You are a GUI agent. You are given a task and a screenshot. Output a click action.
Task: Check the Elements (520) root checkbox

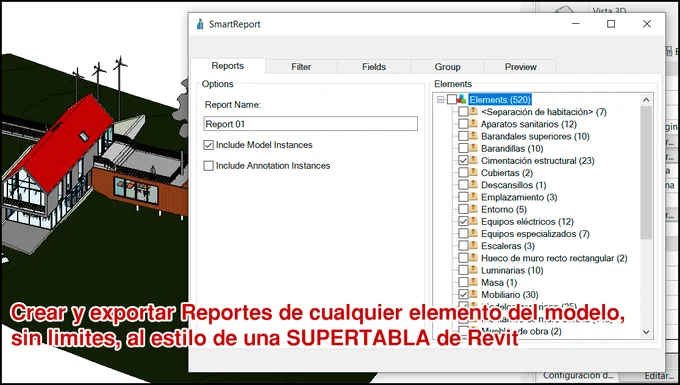point(452,100)
